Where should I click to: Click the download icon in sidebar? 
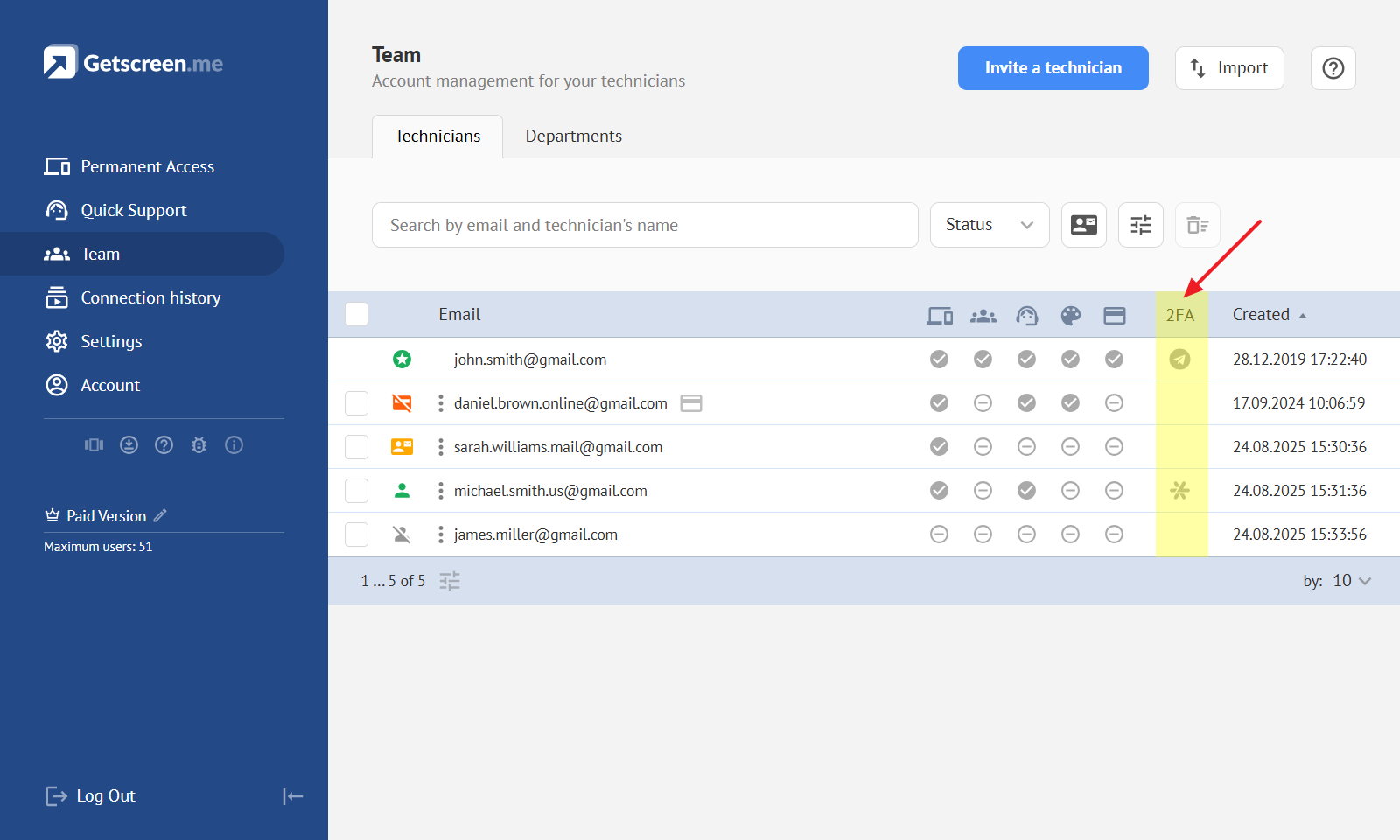[x=129, y=445]
